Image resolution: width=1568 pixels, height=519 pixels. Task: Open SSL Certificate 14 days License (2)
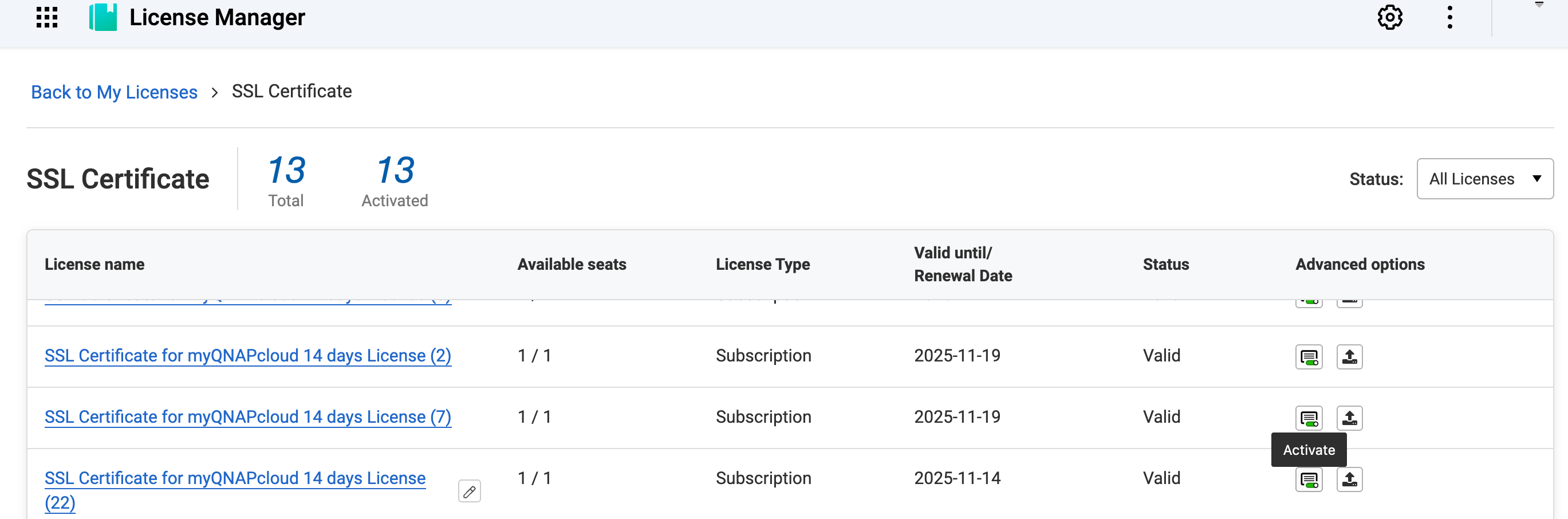(248, 356)
